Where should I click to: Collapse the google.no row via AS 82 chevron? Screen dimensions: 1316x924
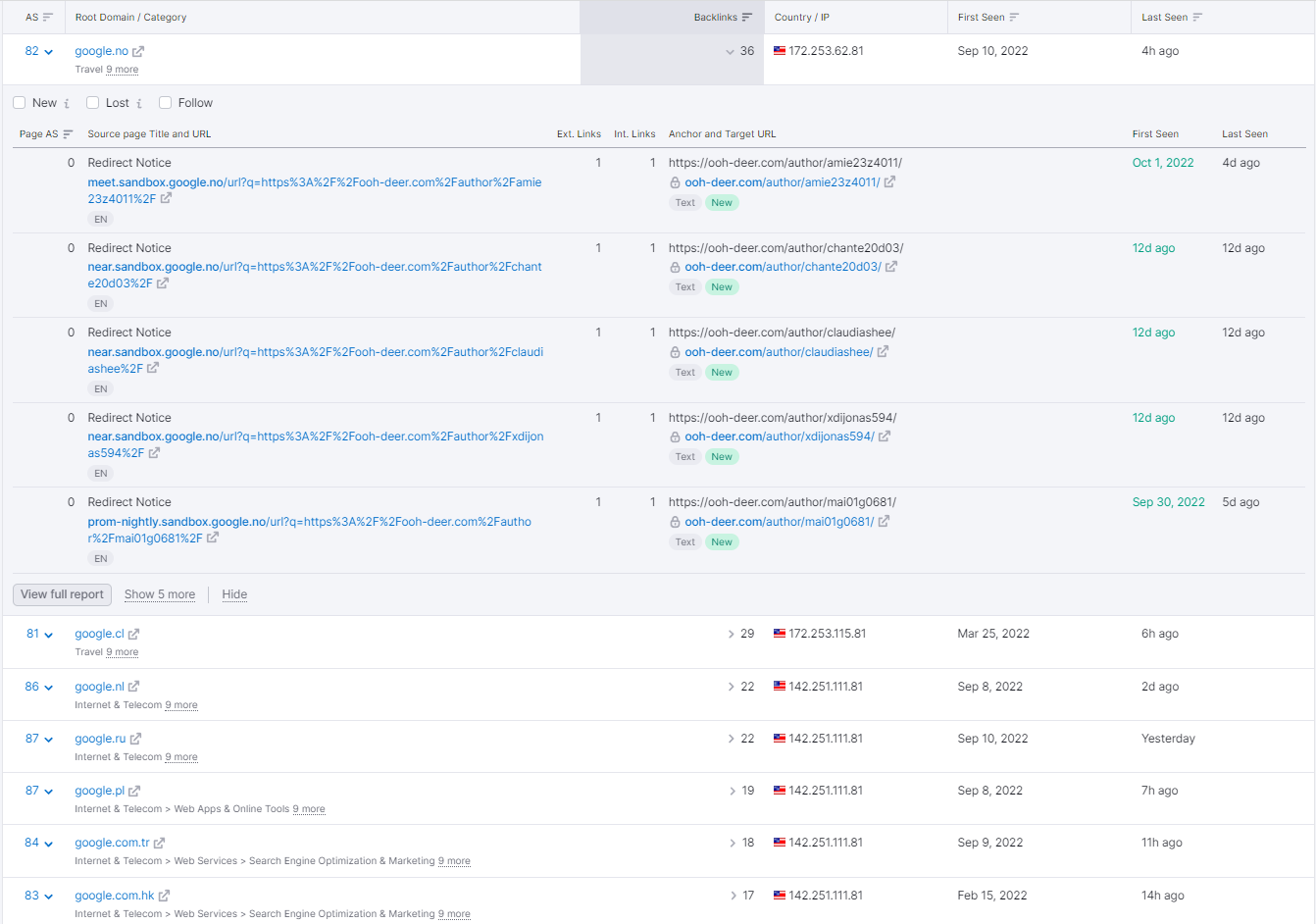pyautogui.click(x=48, y=52)
